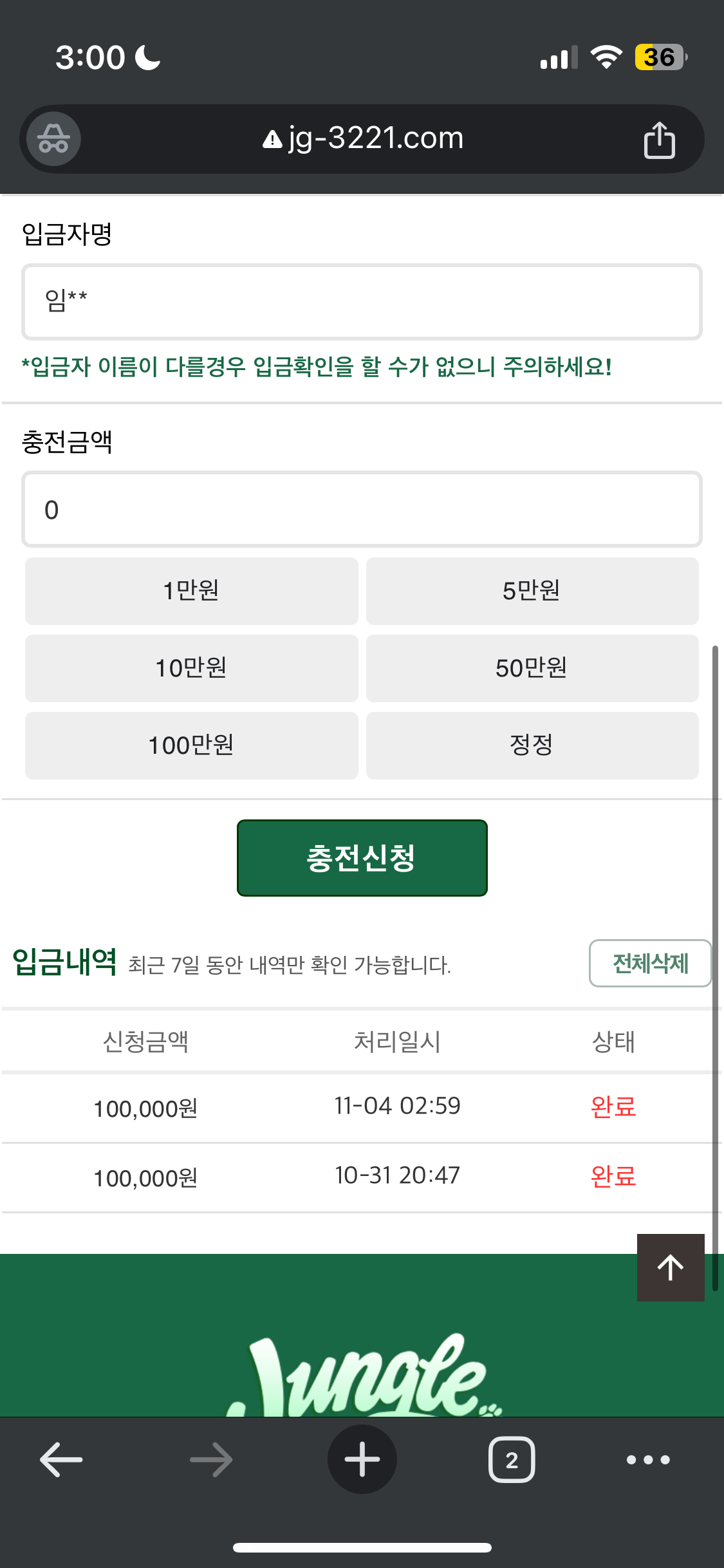This screenshot has height=1568, width=724.
Task: Choose the 10만원 amount button
Action: point(191,668)
